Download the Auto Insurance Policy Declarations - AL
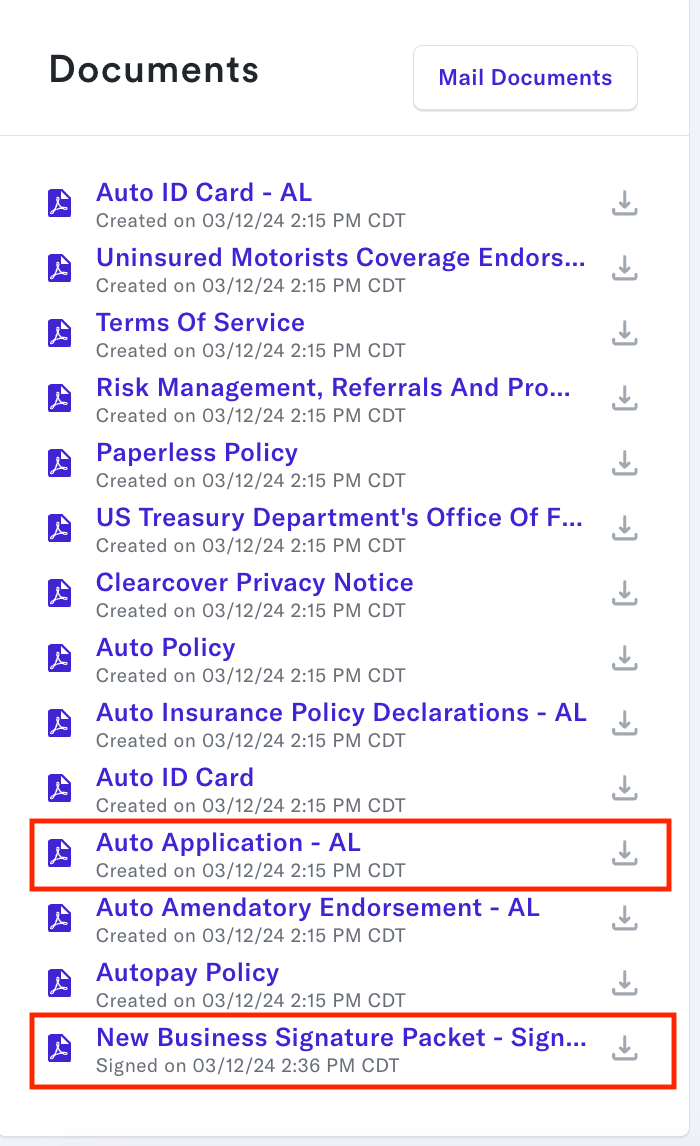This screenshot has width=700, height=1146. click(x=624, y=723)
